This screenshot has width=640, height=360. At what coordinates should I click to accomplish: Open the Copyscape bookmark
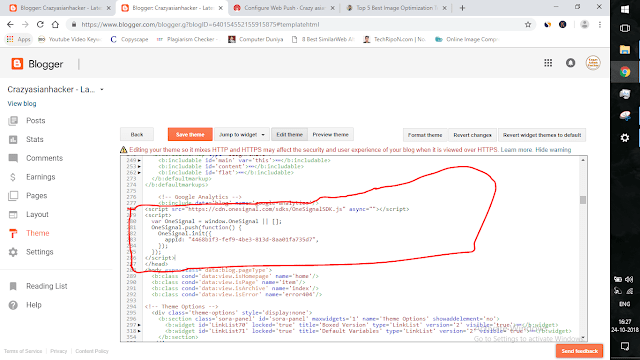coord(129,39)
